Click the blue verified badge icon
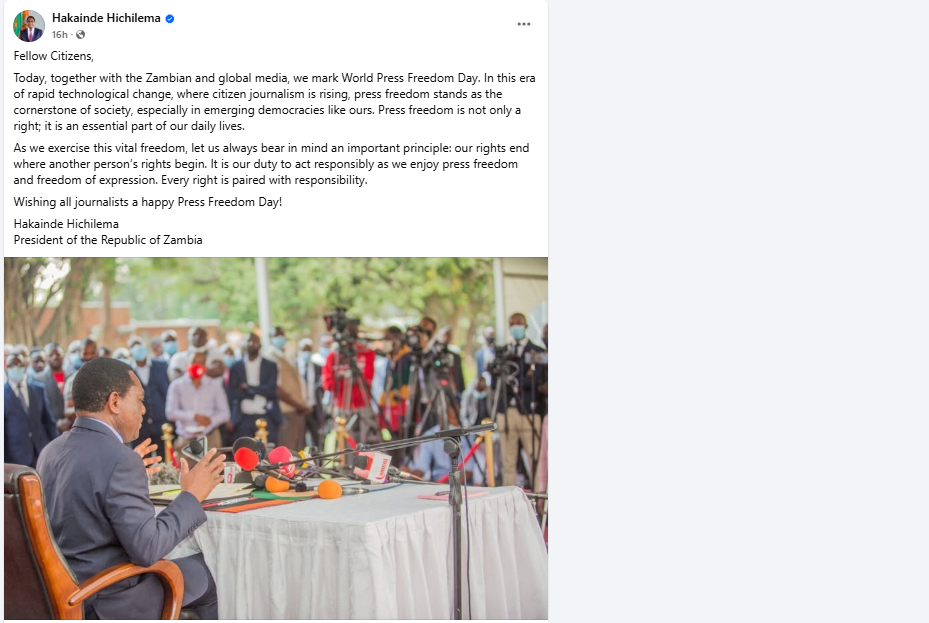 point(170,19)
